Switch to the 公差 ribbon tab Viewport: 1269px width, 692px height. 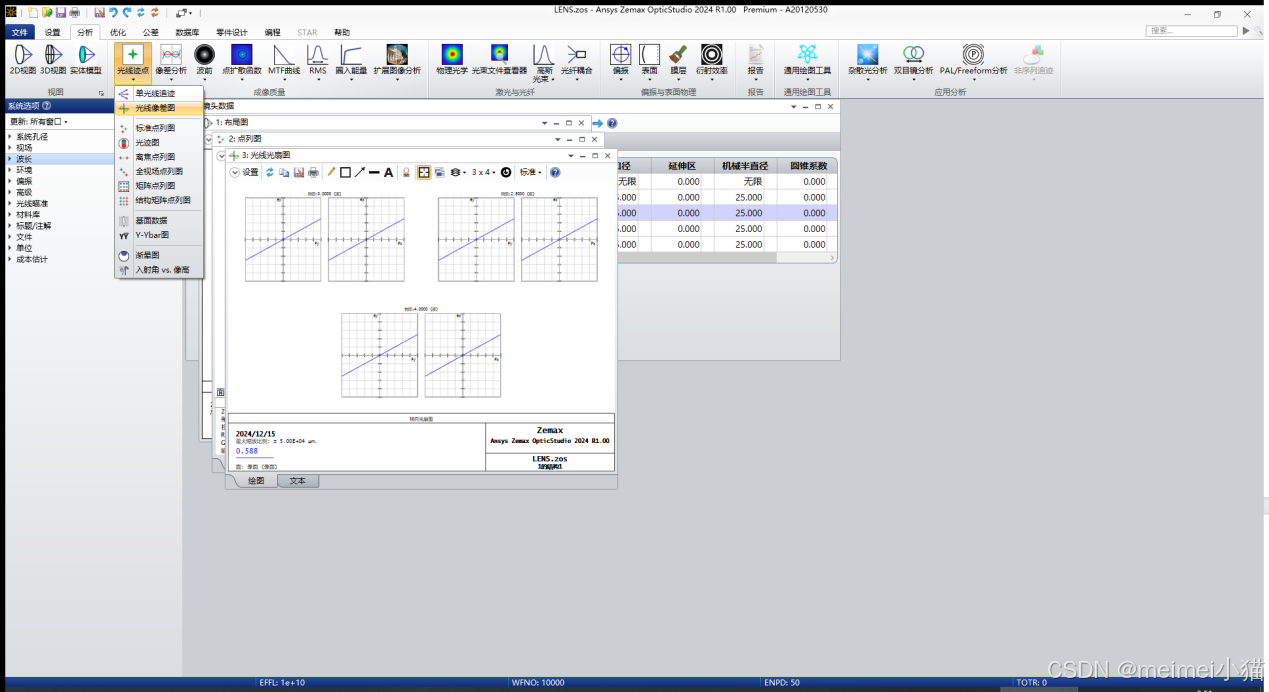click(150, 32)
